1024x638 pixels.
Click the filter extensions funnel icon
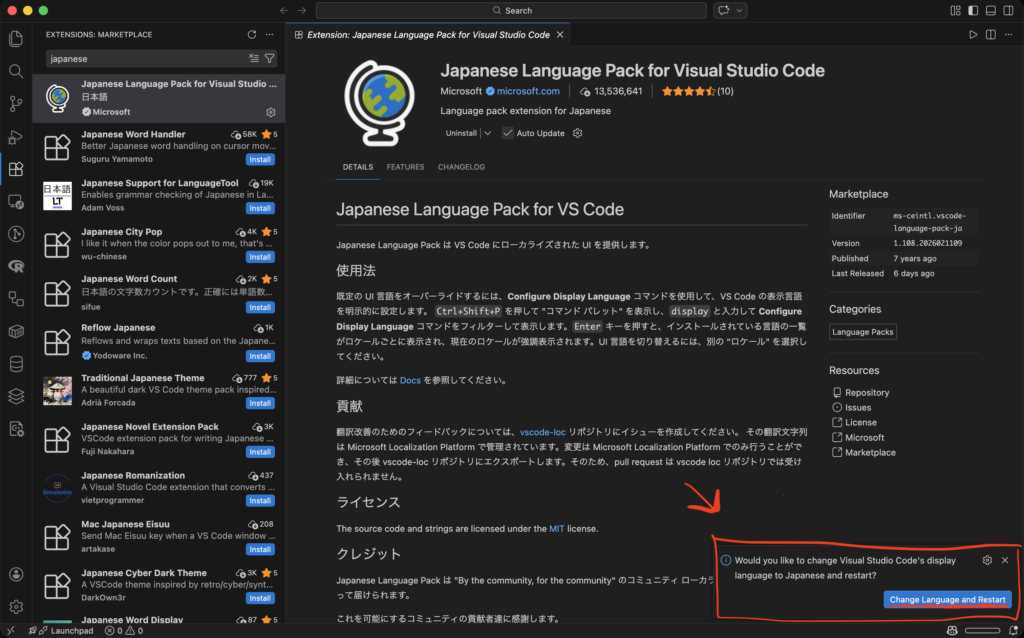click(x=270, y=58)
